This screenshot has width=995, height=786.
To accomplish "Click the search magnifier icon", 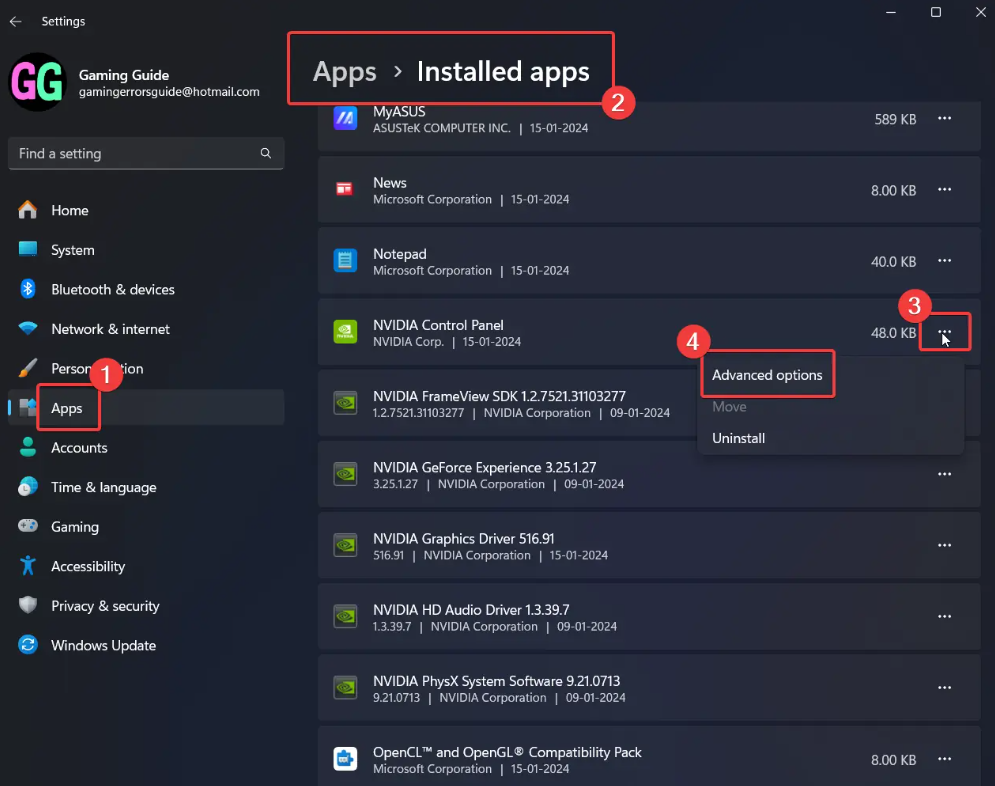I will [x=266, y=153].
